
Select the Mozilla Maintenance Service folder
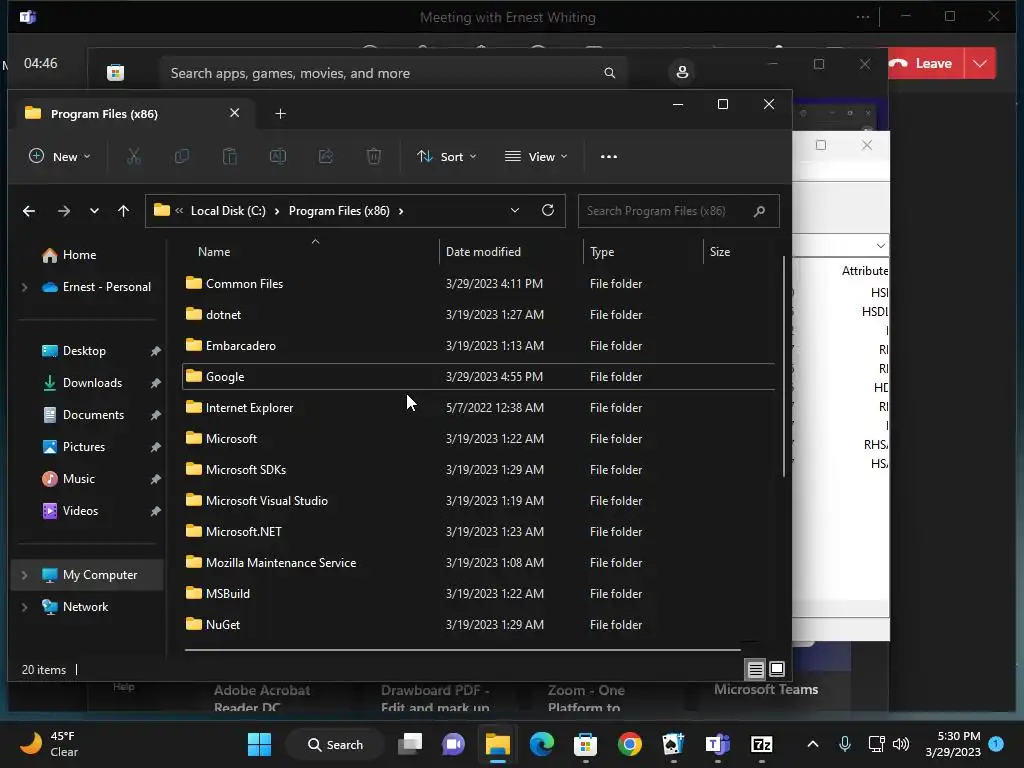[281, 562]
